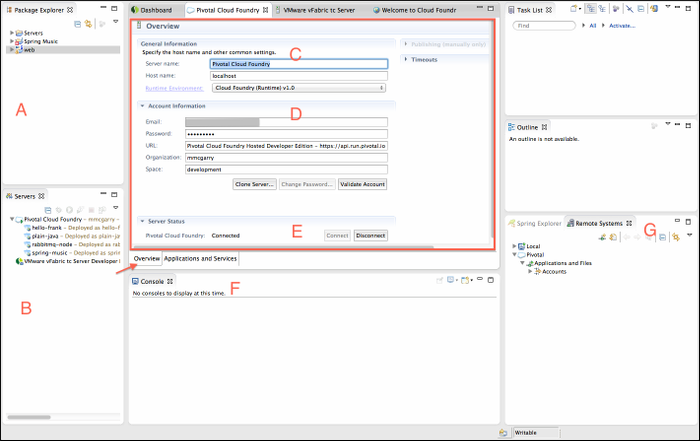Select VMware vFabric tc Server Developer entry

click(x=68, y=261)
